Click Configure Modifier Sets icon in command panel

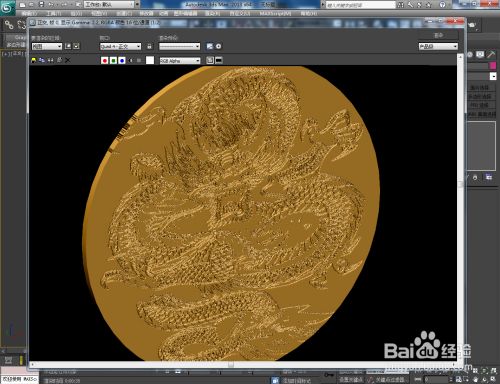pyautogui.click(x=489, y=177)
